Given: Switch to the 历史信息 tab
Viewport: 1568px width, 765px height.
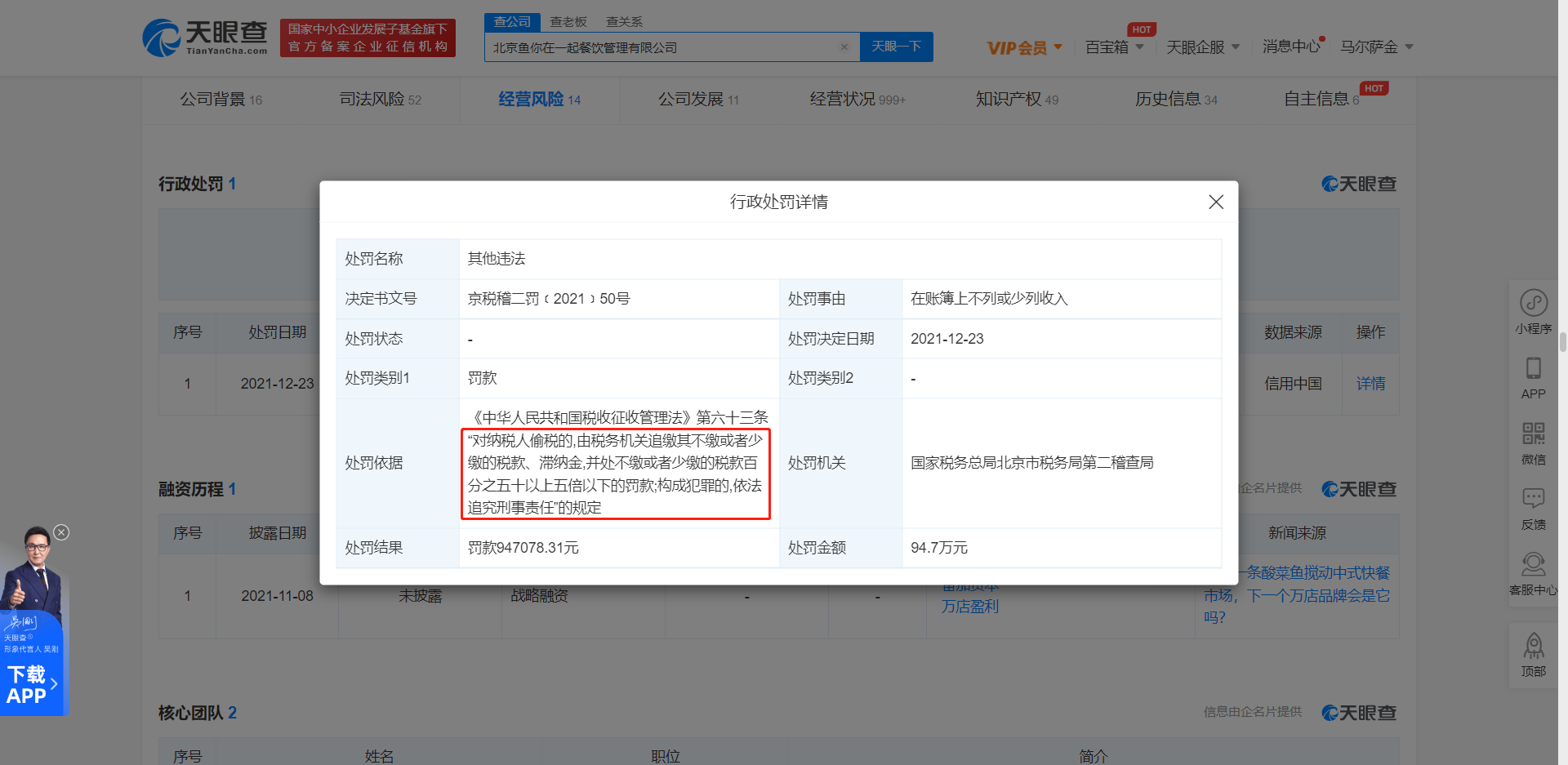Looking at the screenshot, I should pos(1176,100).
